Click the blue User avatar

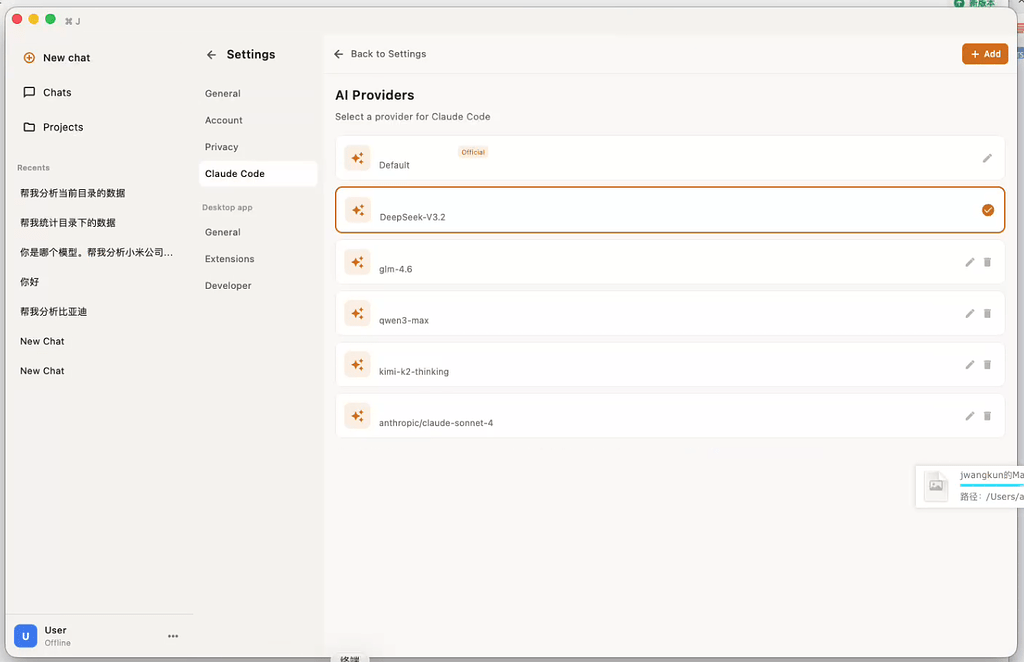pos(25,636)
